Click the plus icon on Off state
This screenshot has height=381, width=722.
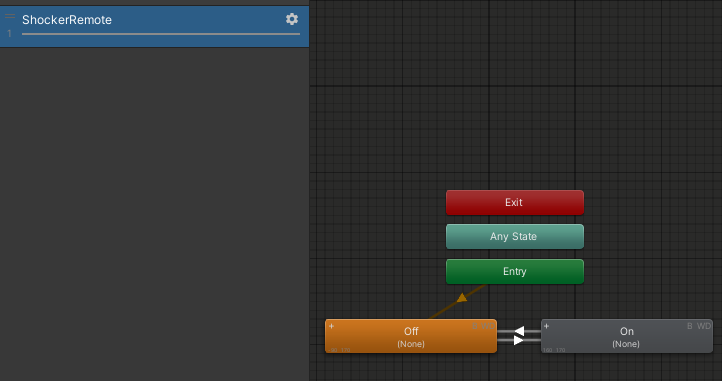[x=331, y=326]
